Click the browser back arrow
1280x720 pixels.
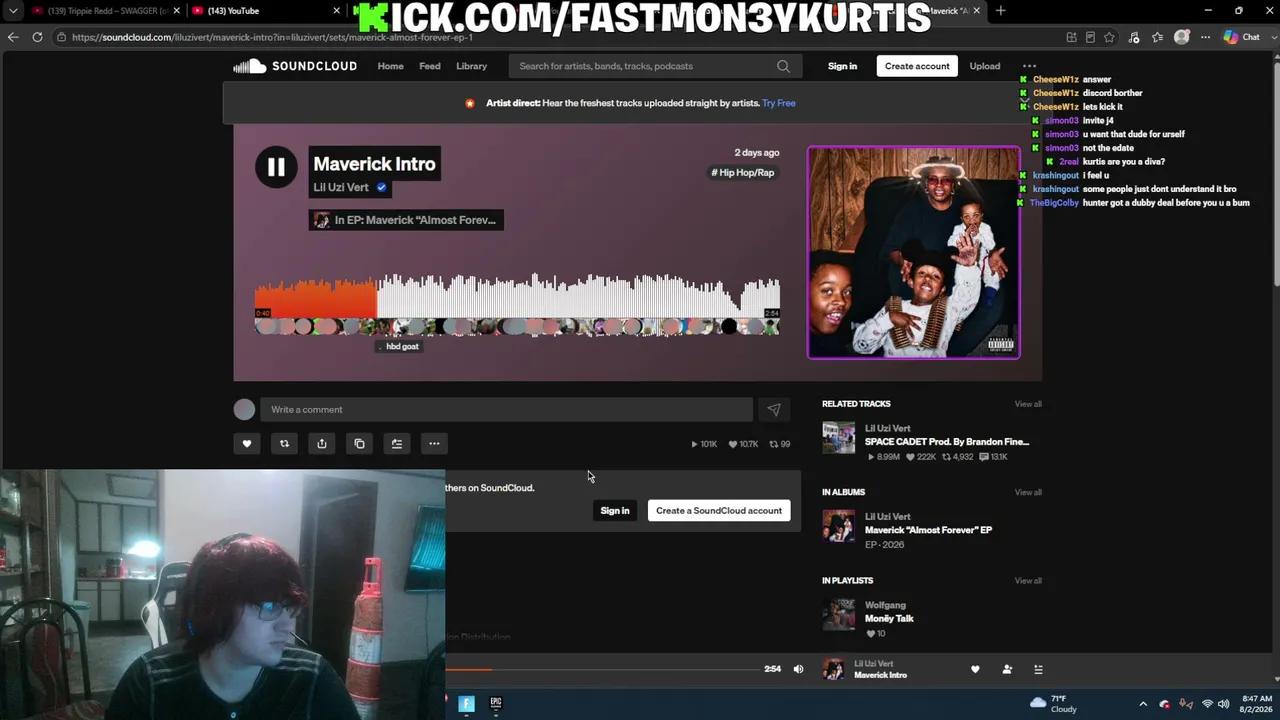tap(13, 37)
